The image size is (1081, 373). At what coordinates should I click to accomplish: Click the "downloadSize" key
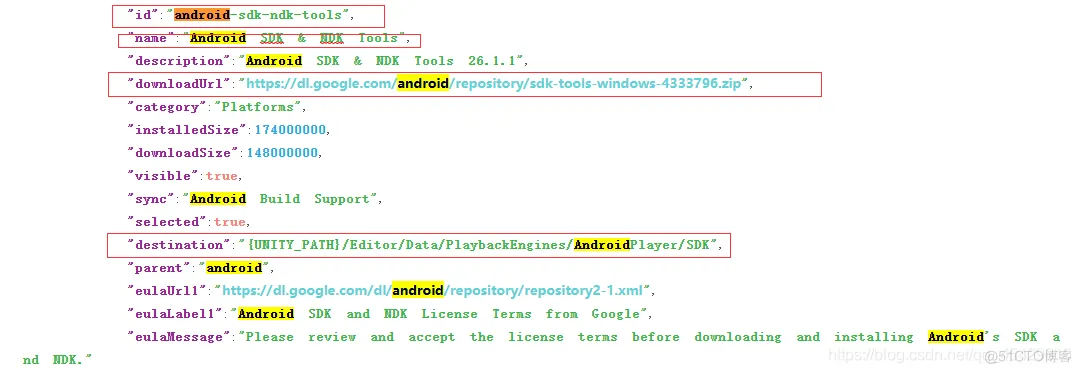click(x=183, y=152)
